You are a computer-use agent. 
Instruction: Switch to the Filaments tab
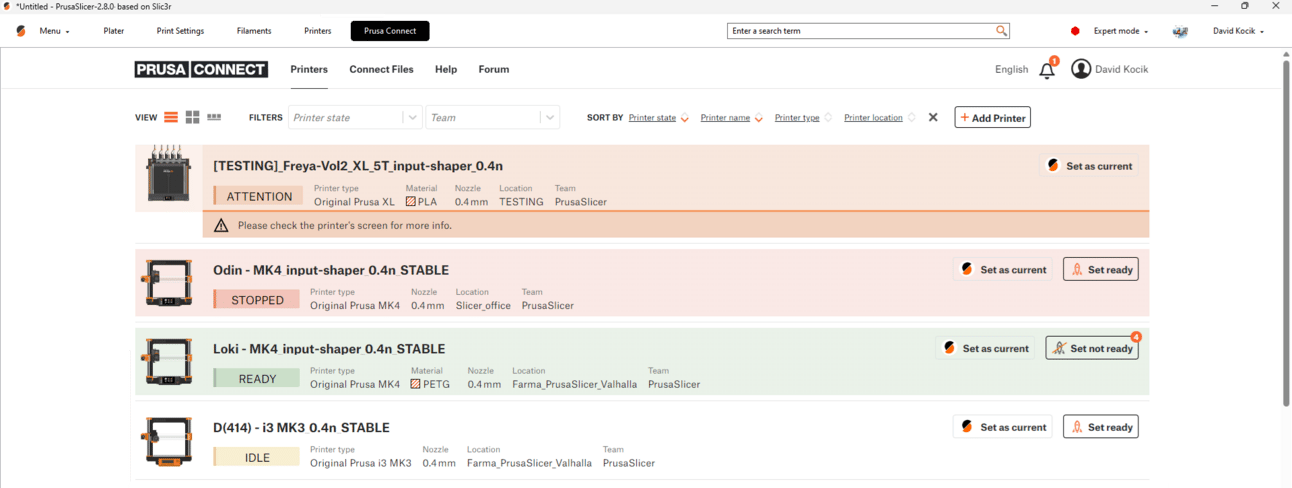tap(254, 31)
